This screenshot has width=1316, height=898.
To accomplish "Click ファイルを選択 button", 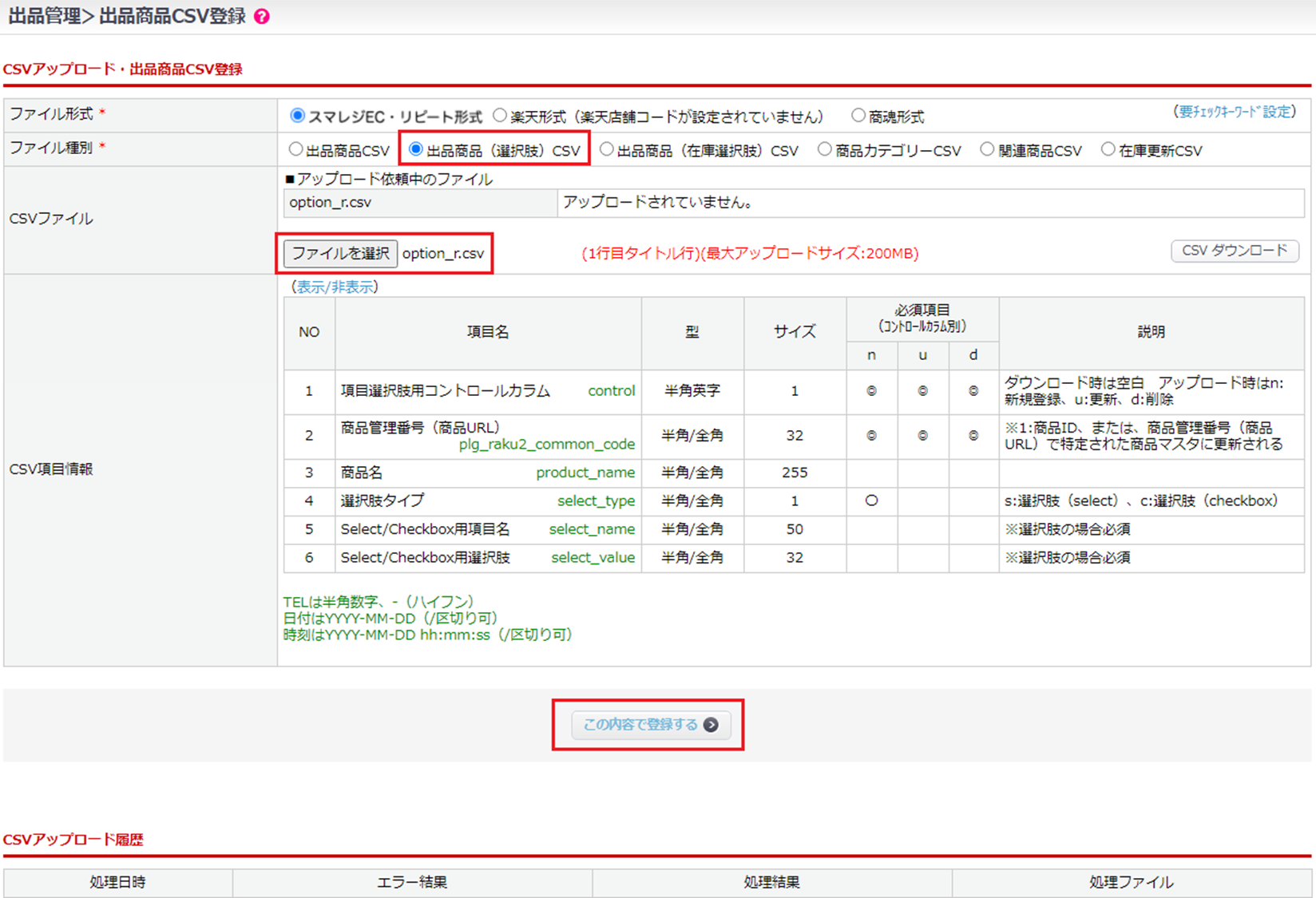I will coord(340,254).
